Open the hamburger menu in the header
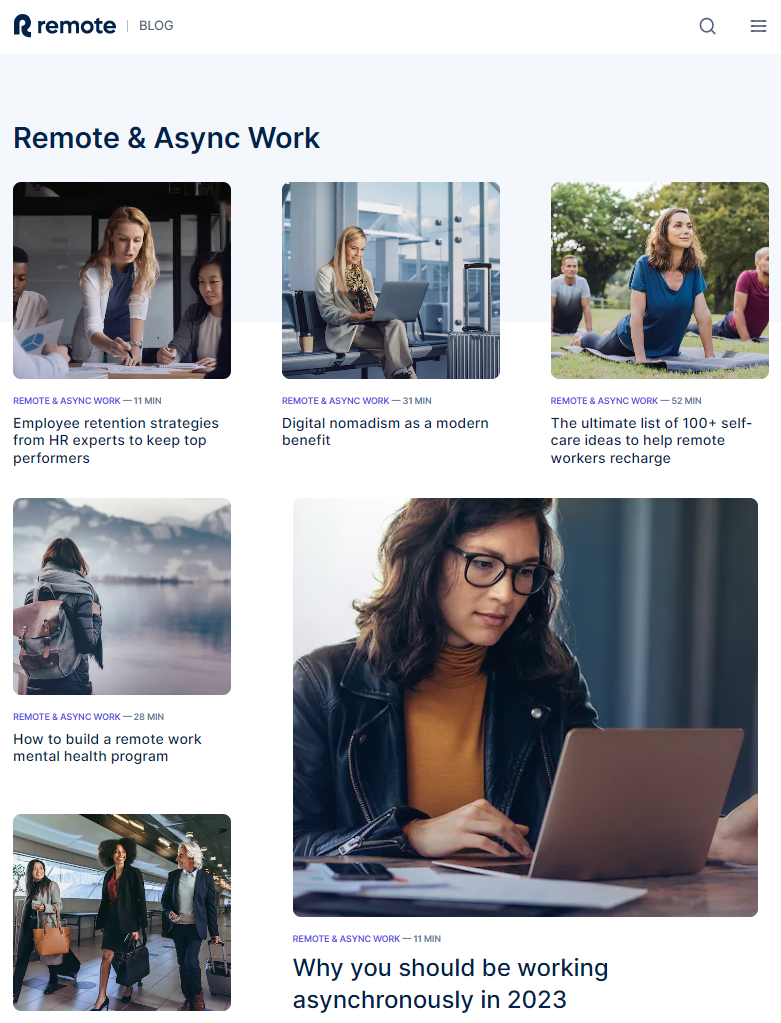Image resolution: width=781 pixels, height=1023 pixels. tap(758, 26)
